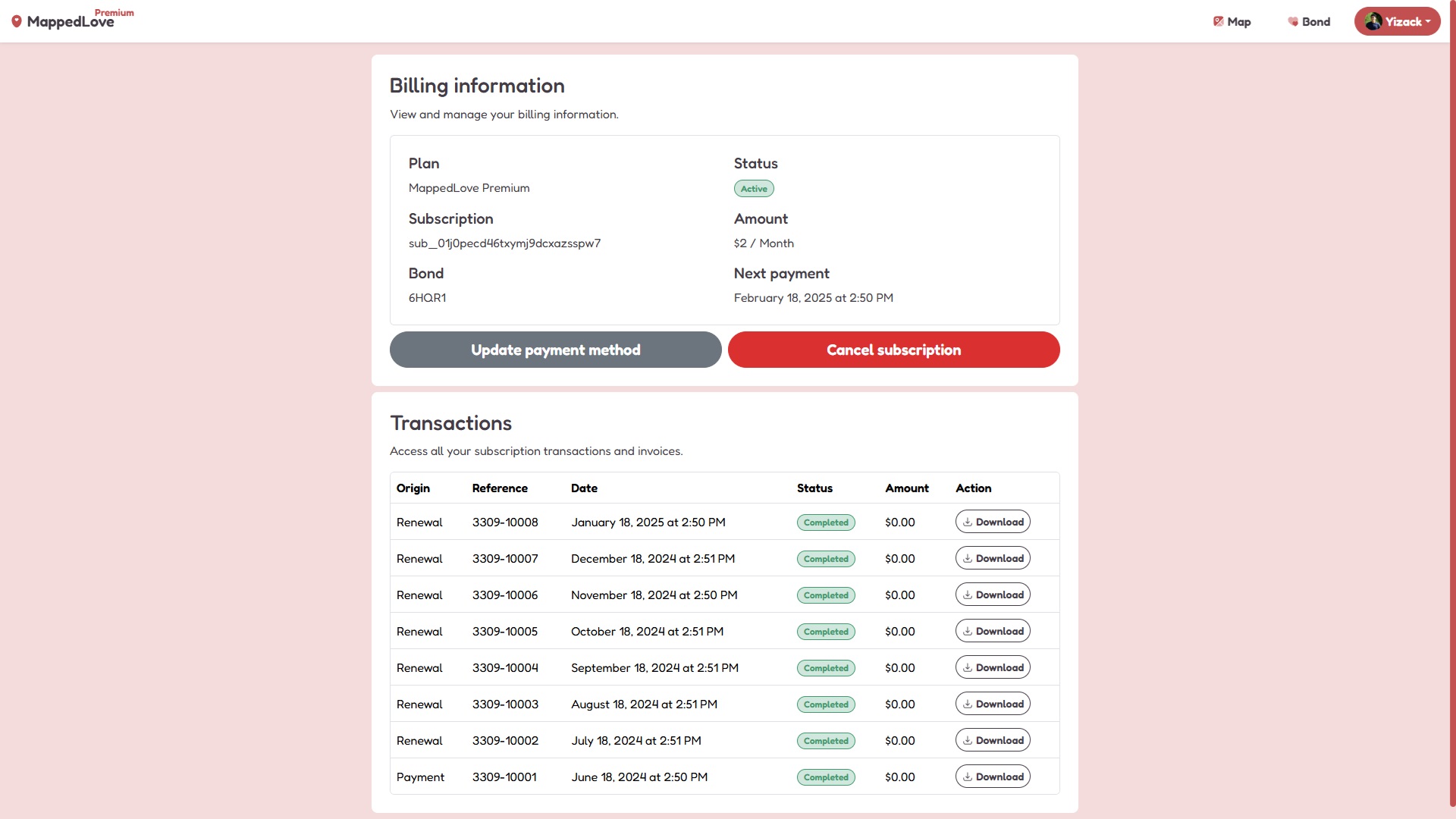This screenshot has width=1456, height=819.
Task: Click the Reference column header
Action: tap(500, 488)
